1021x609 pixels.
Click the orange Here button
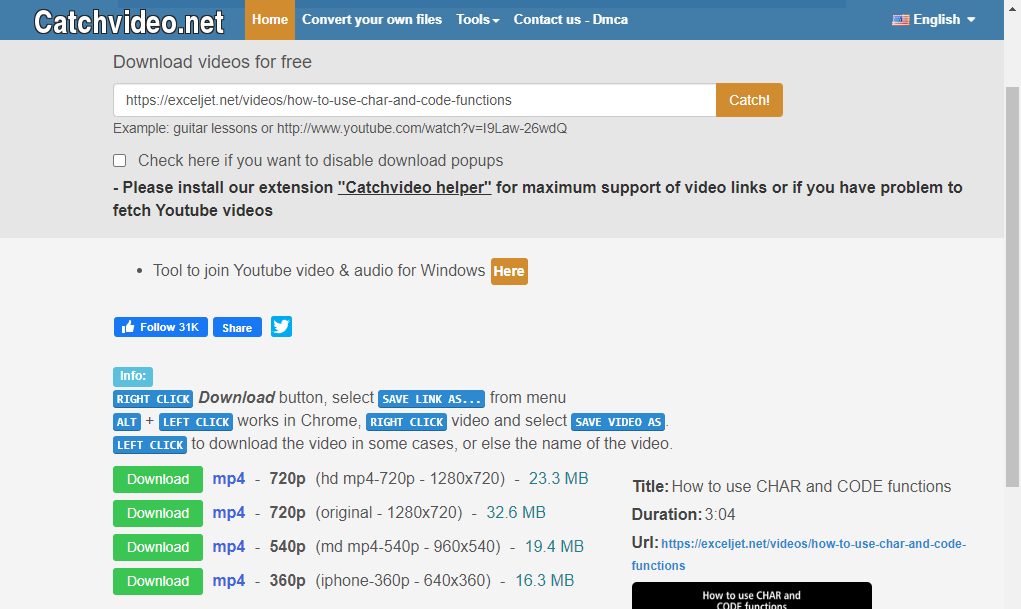pos(508,271)
